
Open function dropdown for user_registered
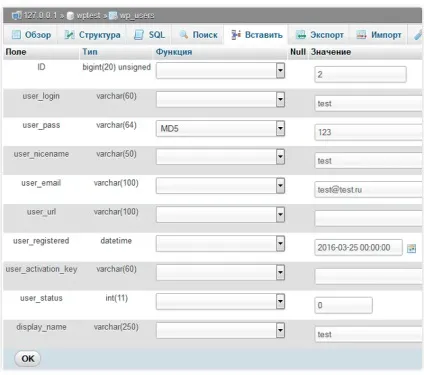[220, 244]
